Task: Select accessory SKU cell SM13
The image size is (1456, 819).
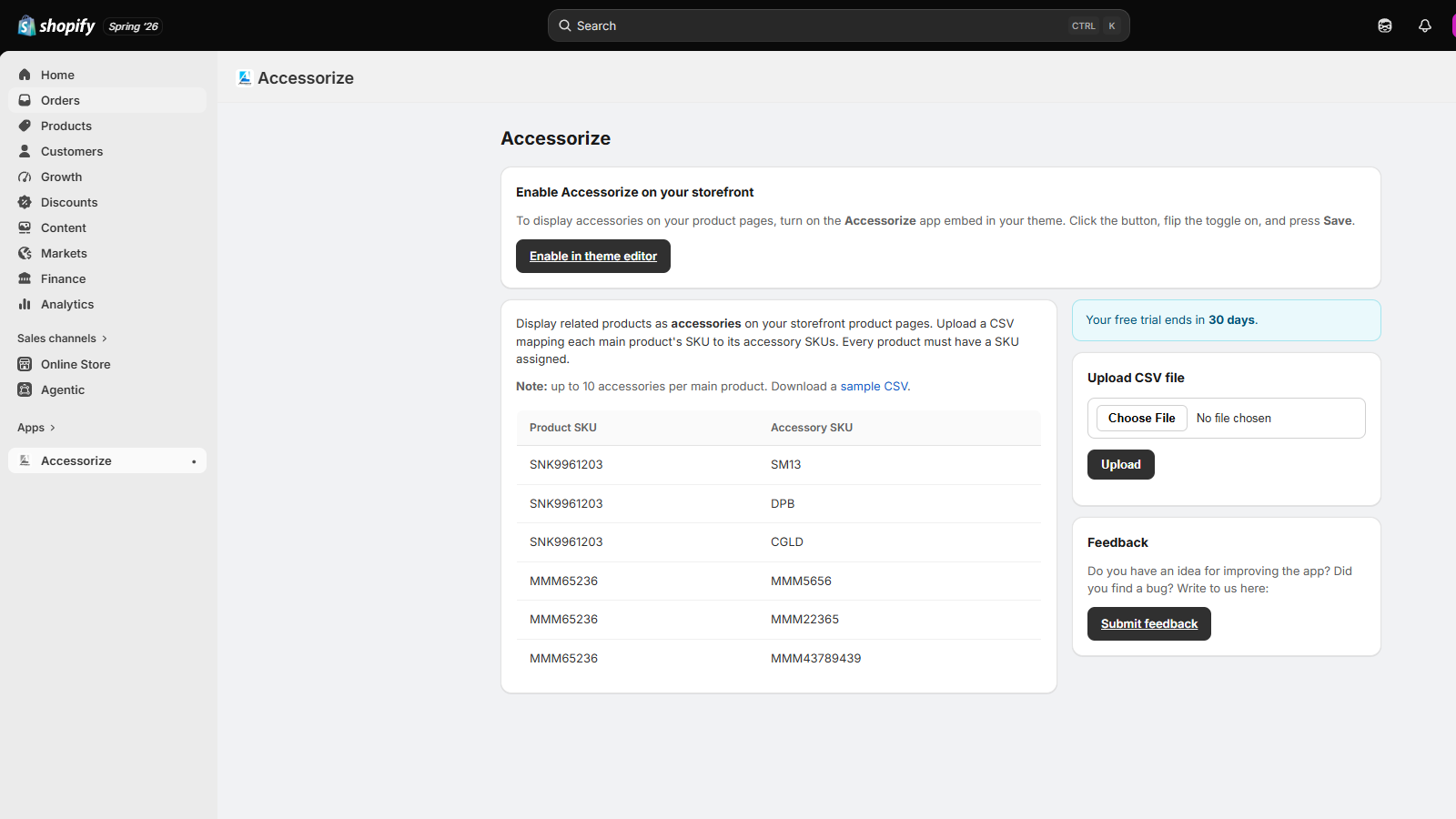Action: coord(786,464)
